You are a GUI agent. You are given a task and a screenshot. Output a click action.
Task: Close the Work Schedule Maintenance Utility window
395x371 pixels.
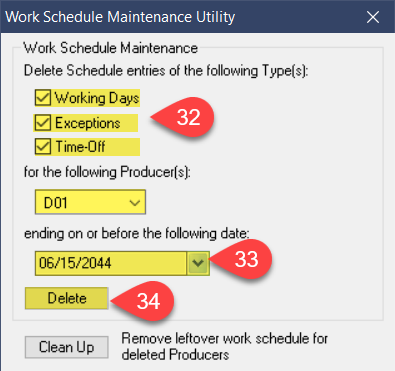[x=373, y=17]
